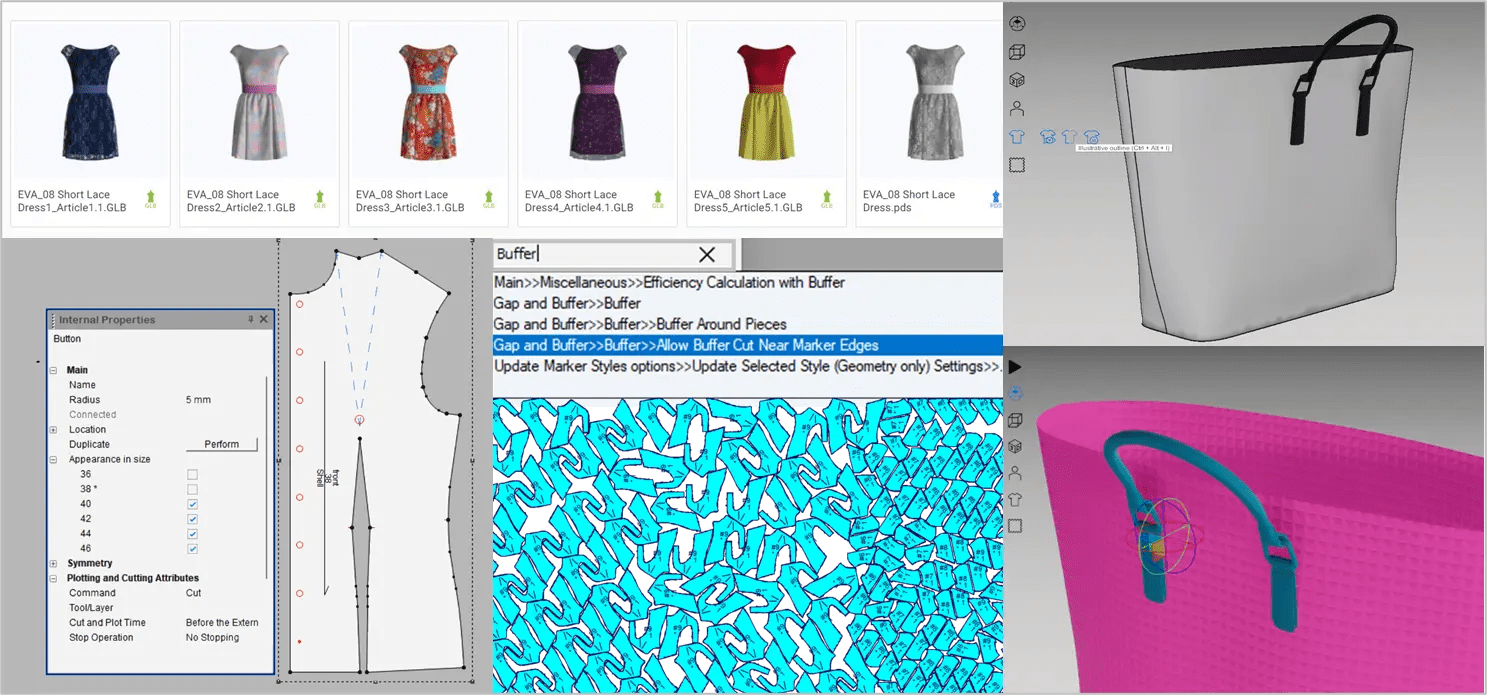The width and height of the screenshot is (1487, 695).
Task: Click shirt display icon in pink tote viewport
Action: pos(1016,498)
